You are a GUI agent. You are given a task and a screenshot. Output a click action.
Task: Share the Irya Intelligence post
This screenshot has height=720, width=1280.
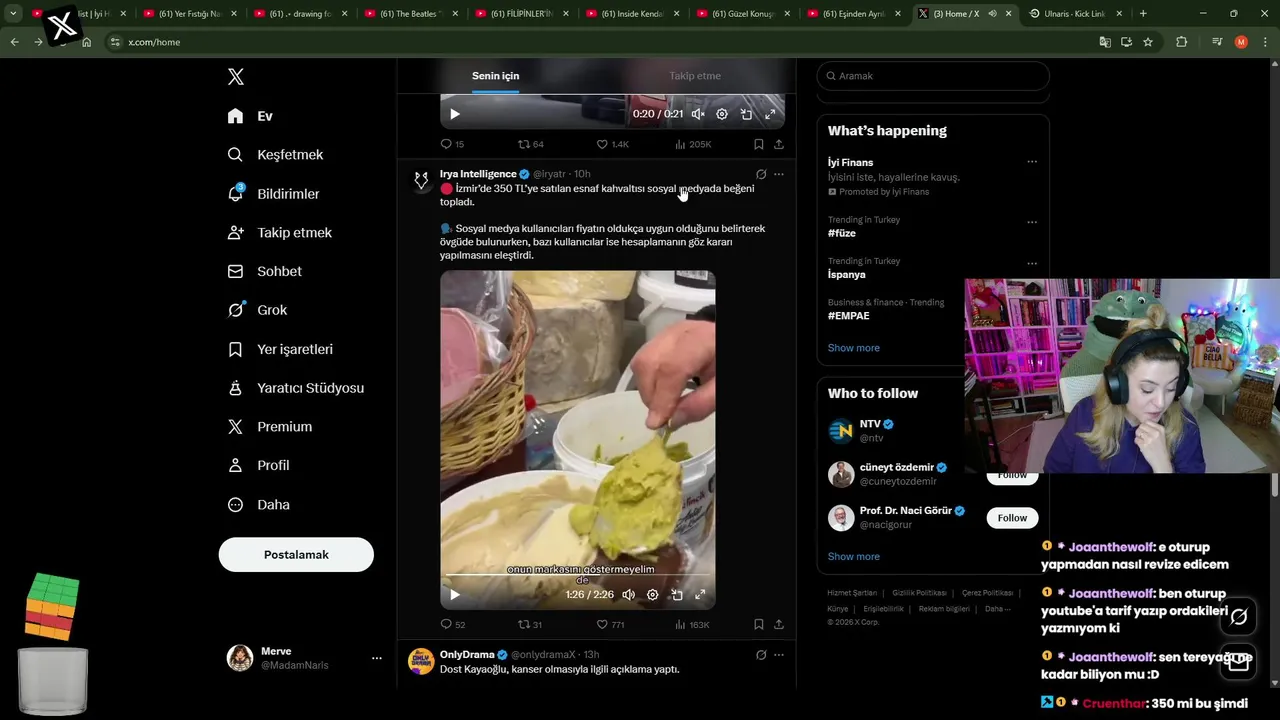(x=779, y=624)
